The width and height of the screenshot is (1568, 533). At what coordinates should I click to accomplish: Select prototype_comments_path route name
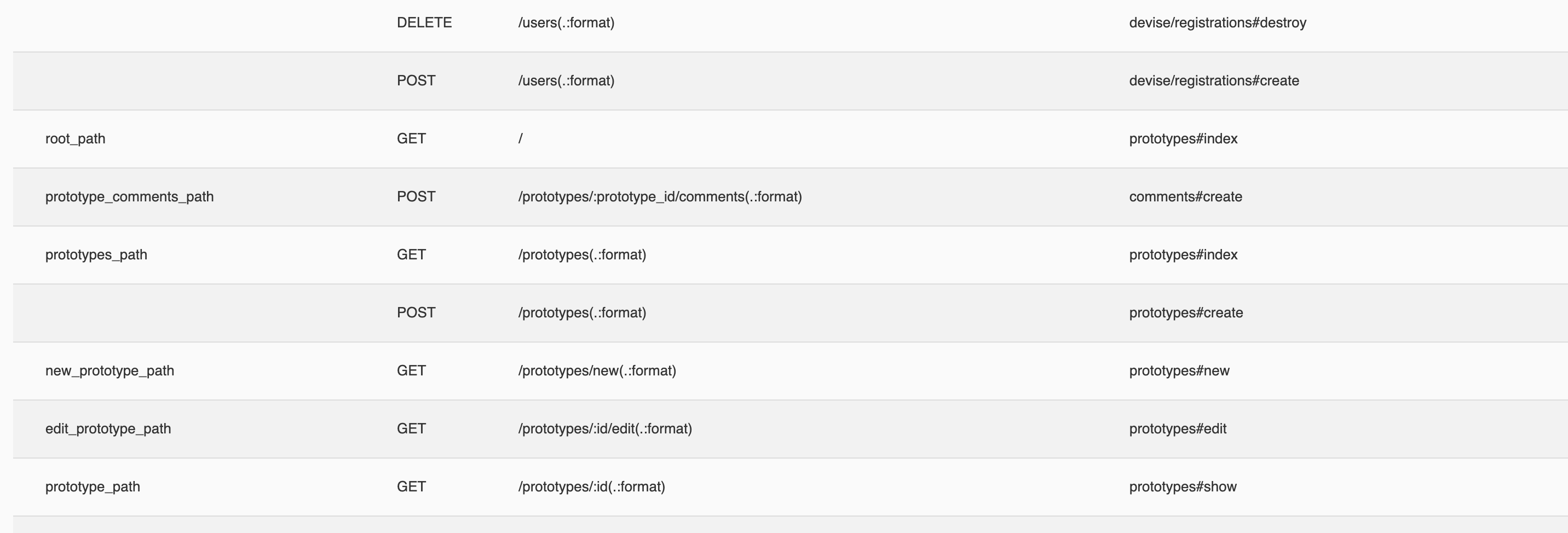129,196
